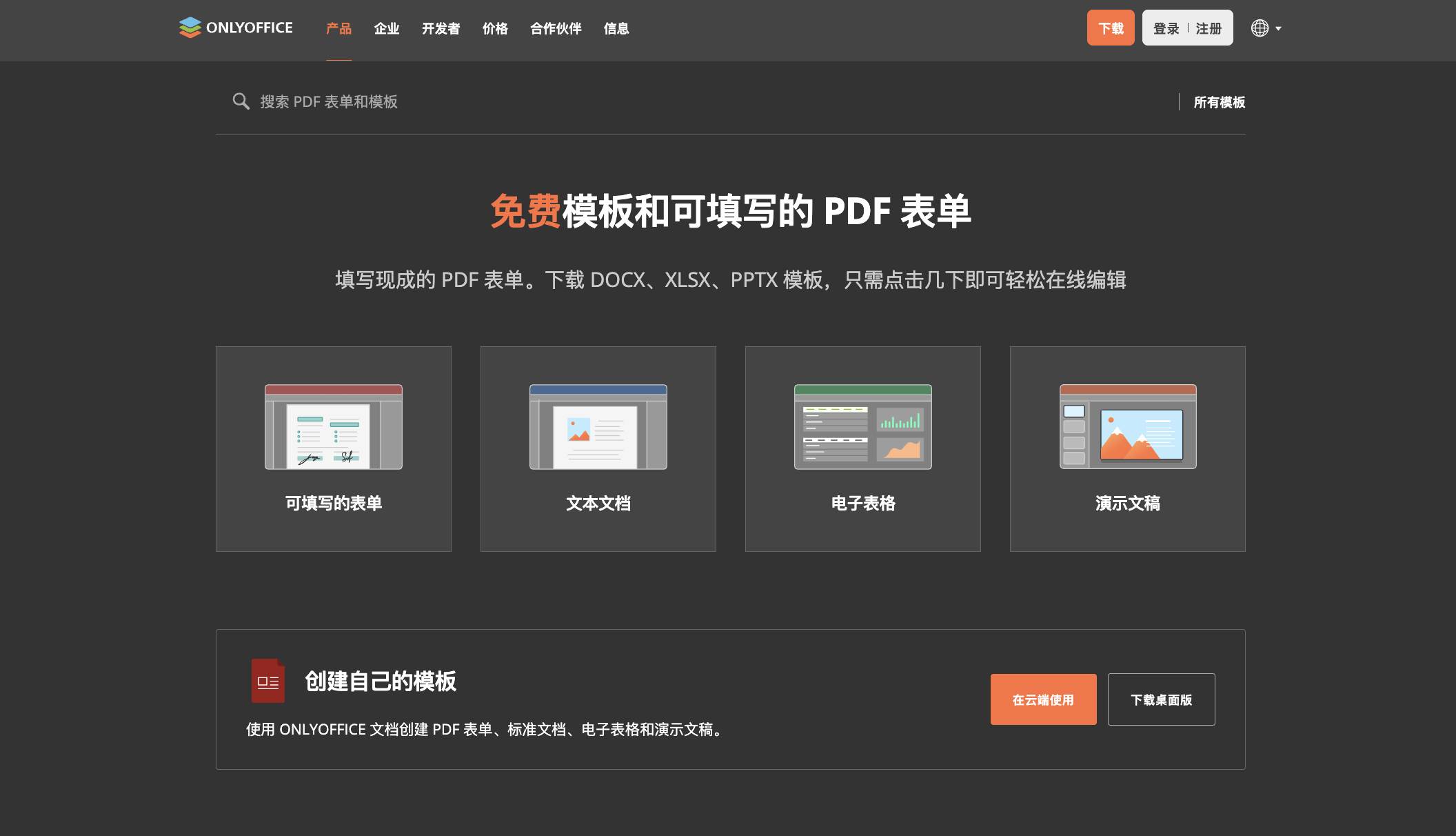Image resolution: width=1456 pixels, height=836 pixels.
Task: Click the 下载桌面版 button
Action: [x=1162, y=699]
